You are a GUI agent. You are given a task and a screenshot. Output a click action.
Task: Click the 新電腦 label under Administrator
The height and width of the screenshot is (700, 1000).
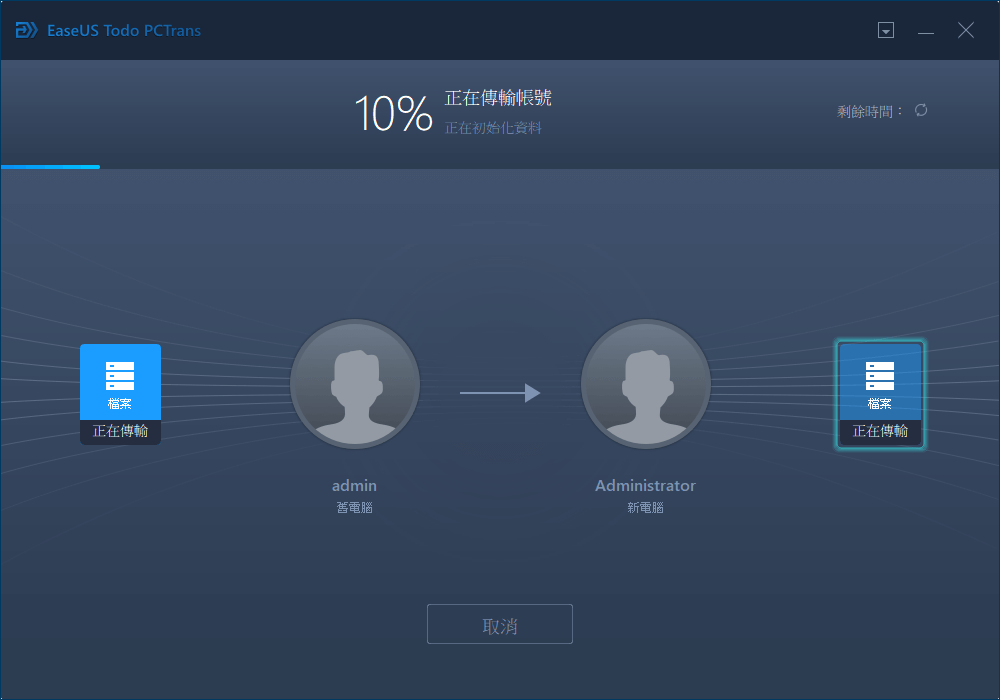(645, 507)
